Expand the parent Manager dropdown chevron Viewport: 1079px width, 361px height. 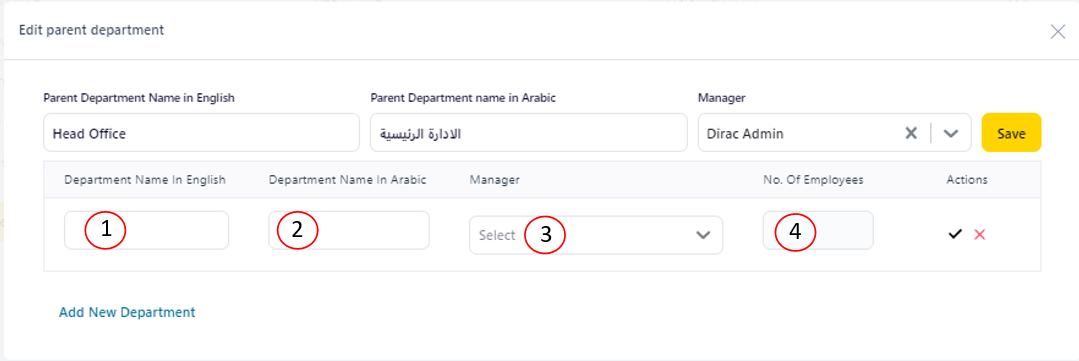[951, 133]
